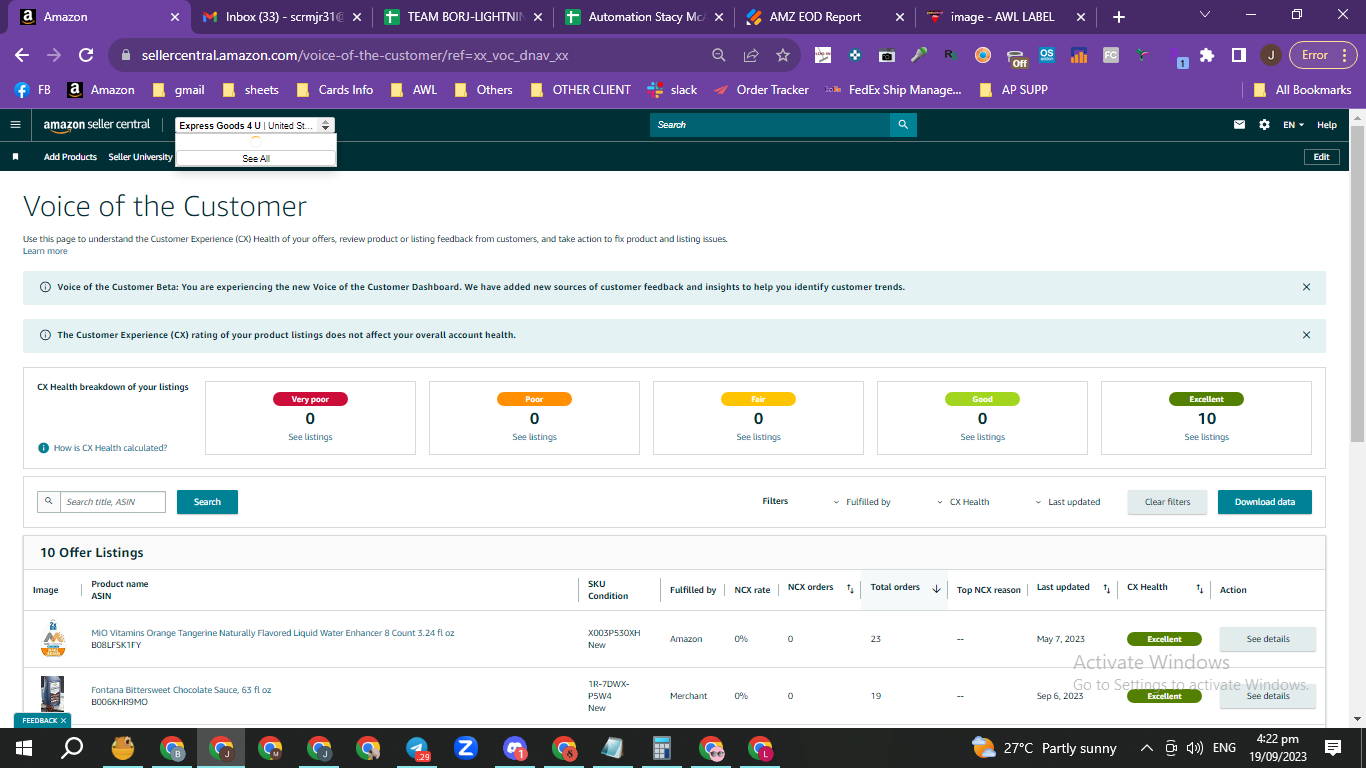The width and height of the screenshot is (1366, 768).
Task: Click the MiO Vitamins product thumbnail
Action: [x=52, y=639]
